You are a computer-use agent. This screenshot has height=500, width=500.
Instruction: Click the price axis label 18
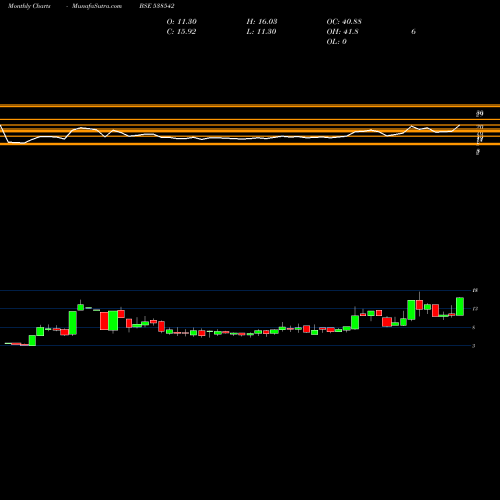point(475,290)
